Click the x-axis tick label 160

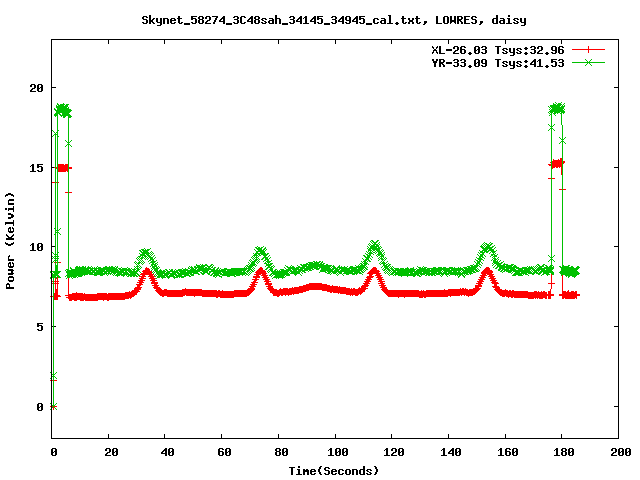507,452
